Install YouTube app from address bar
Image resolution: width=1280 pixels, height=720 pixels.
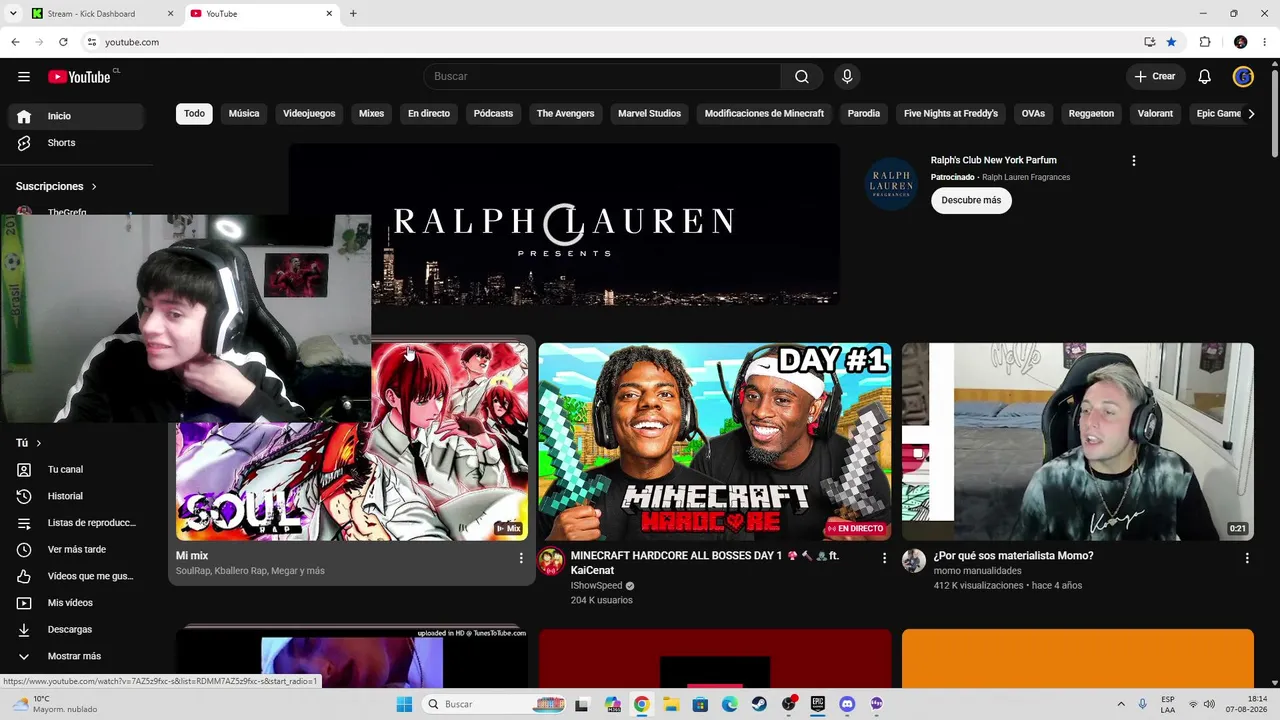coord(1150,42)
